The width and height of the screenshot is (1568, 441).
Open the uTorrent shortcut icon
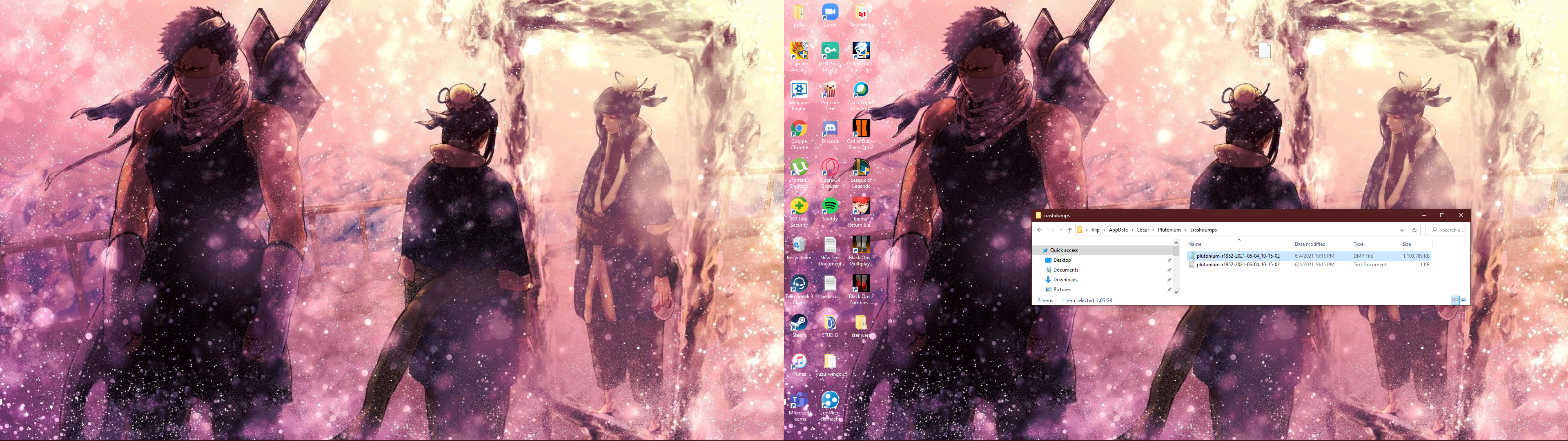pos(799,174)
